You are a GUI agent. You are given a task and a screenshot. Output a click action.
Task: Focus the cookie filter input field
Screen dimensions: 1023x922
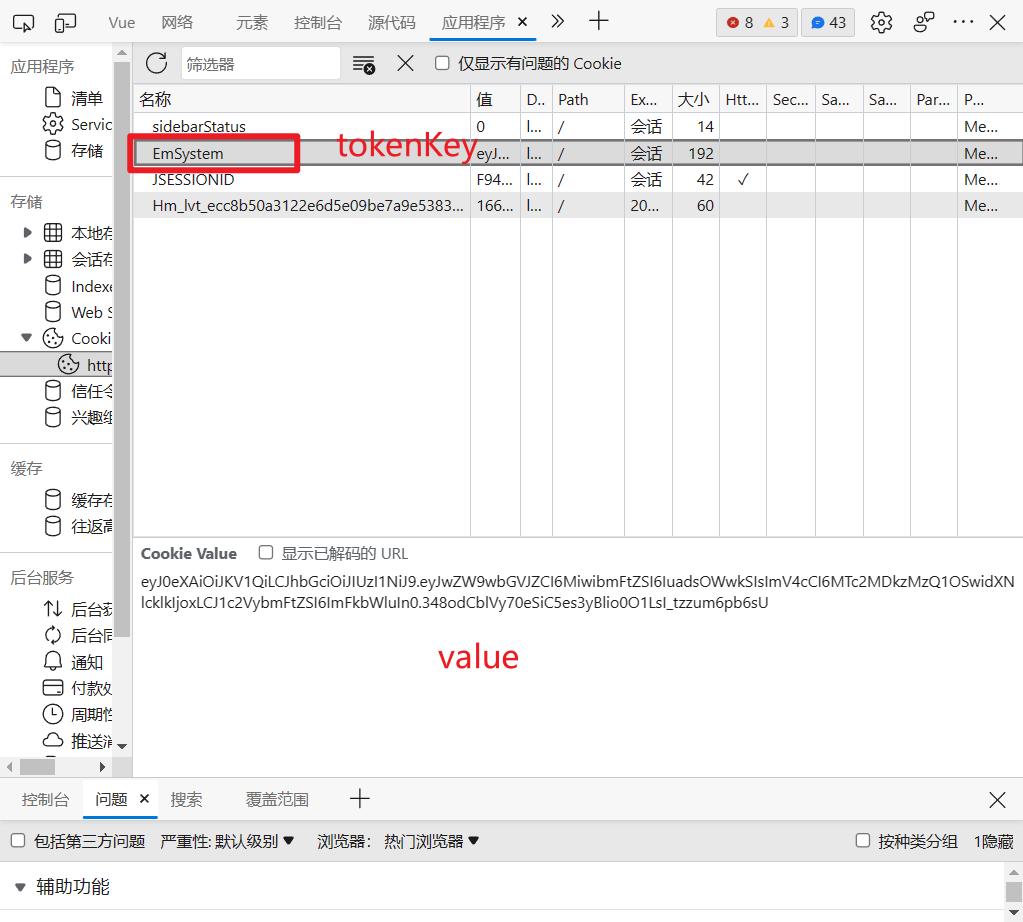pos(260,64)
